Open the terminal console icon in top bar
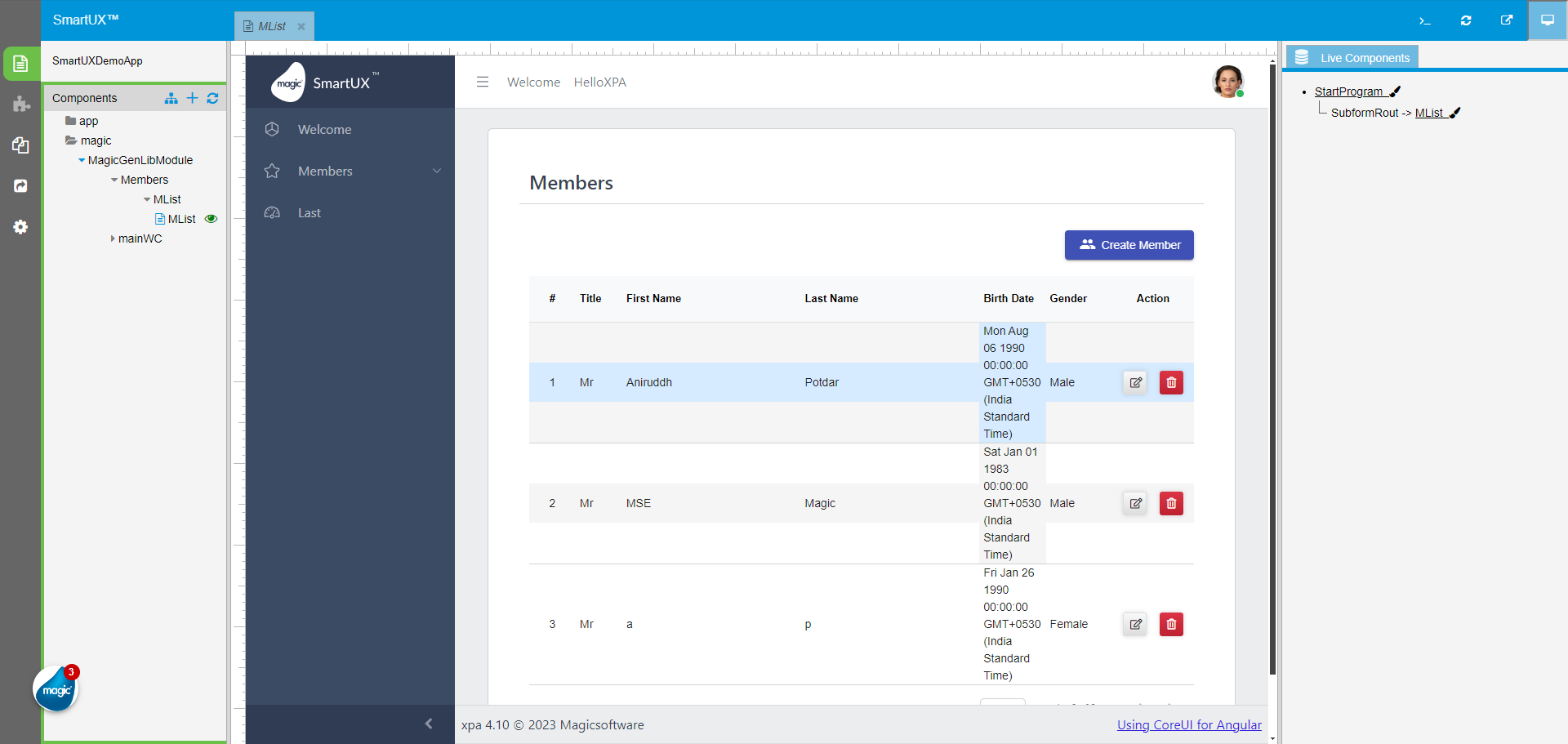 tap(1425, 20)
